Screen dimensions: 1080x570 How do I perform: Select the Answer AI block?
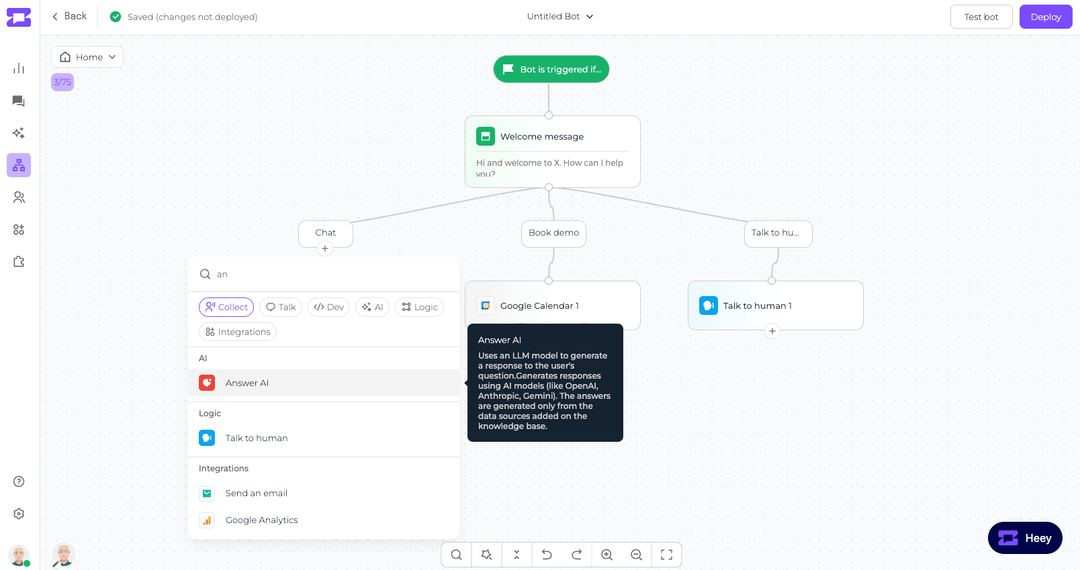(x=324, y=383)
